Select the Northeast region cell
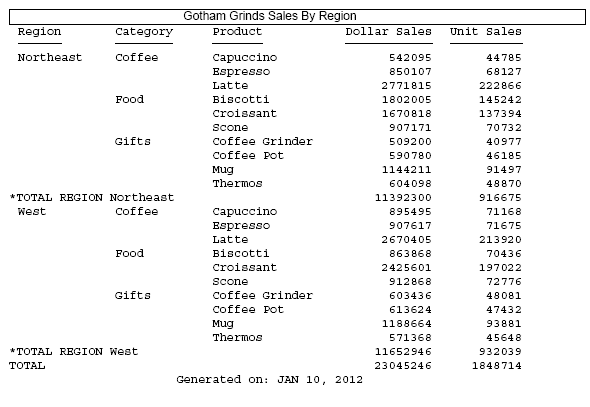Image resolution: width=590 pixels, height=407 pixels. (x=50, y=58)
